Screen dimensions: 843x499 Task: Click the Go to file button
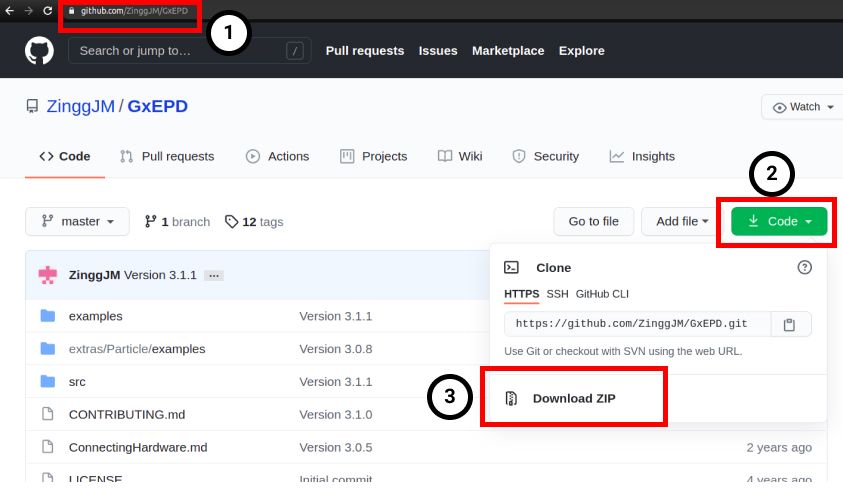click(x=594, y=222)
